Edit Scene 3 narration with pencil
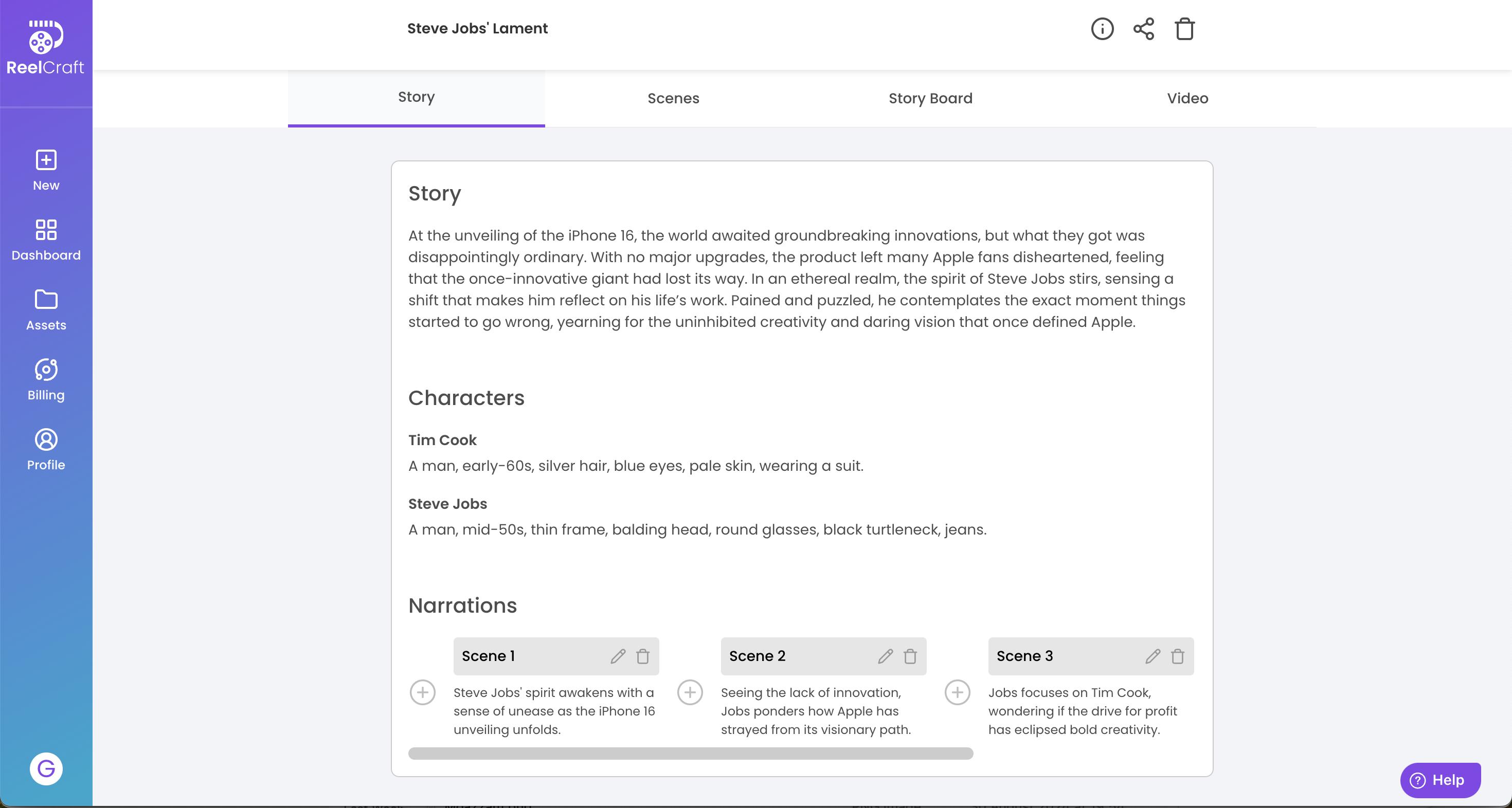 (1152, 656)
